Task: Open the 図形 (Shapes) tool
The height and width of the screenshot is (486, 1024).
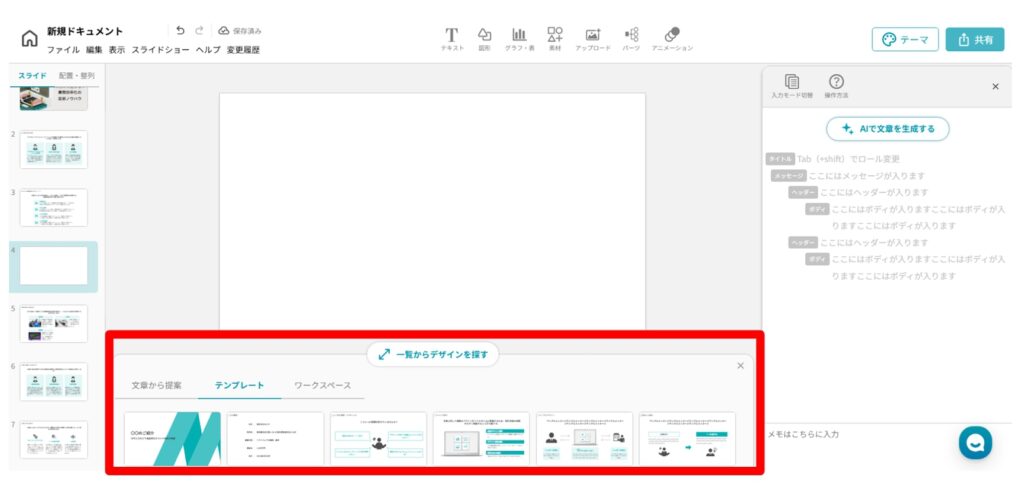Action: click(484, 36)
